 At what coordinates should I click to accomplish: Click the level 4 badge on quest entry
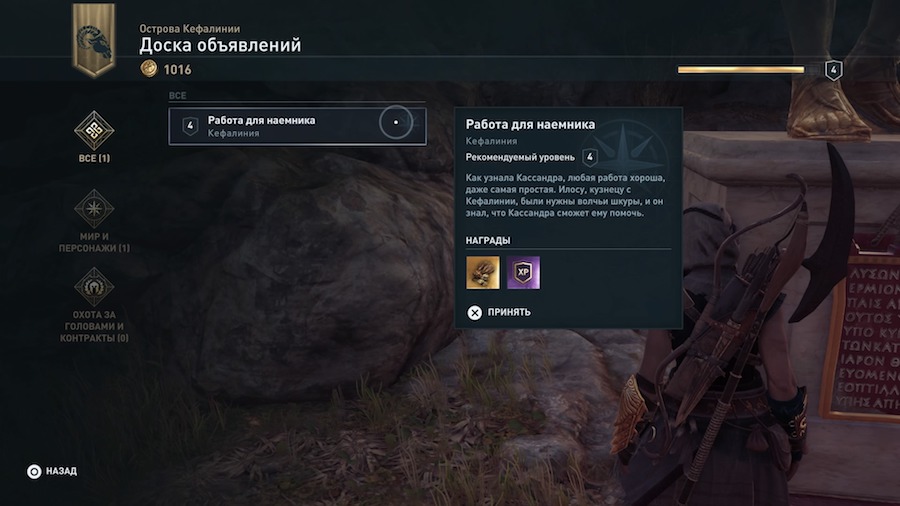(190, 126)
